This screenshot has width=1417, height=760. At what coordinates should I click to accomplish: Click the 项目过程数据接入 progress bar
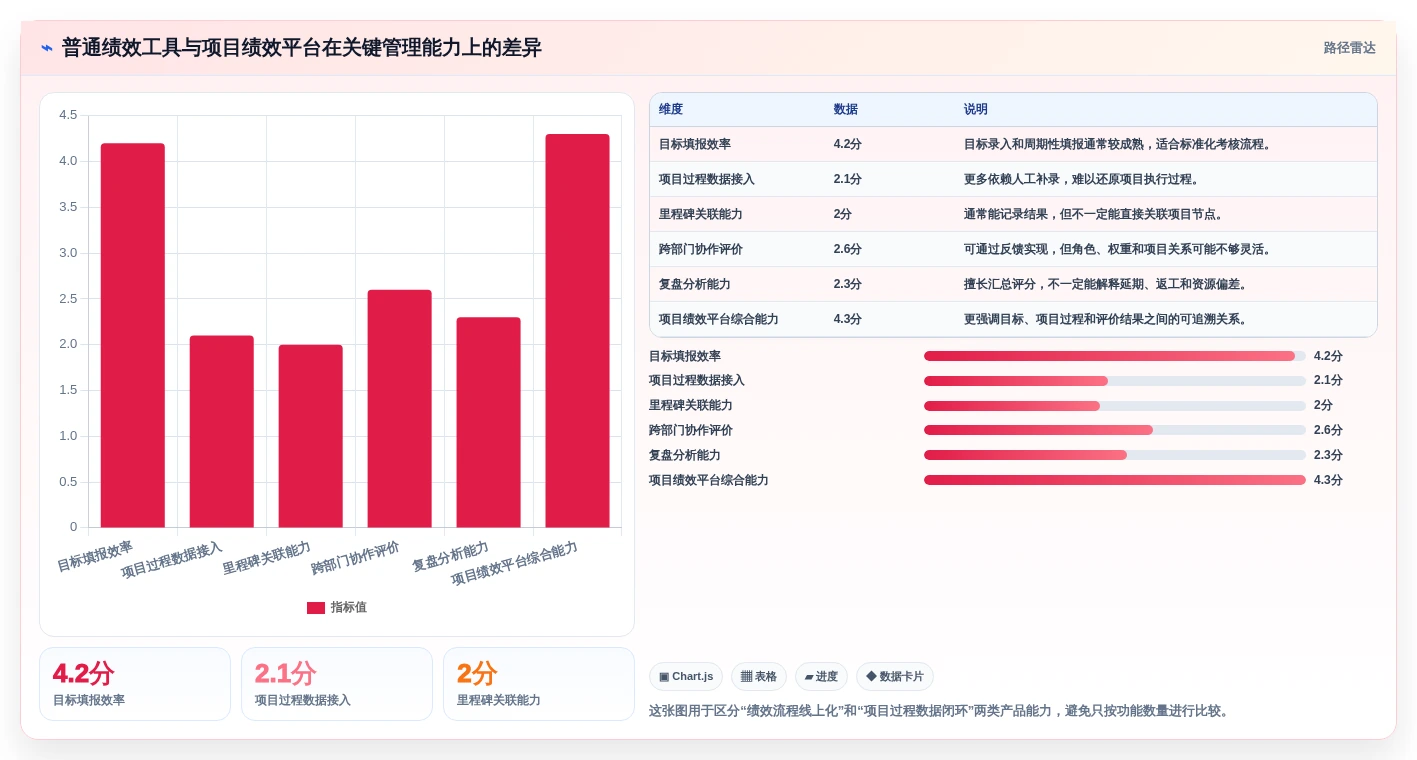[1115, 381]
